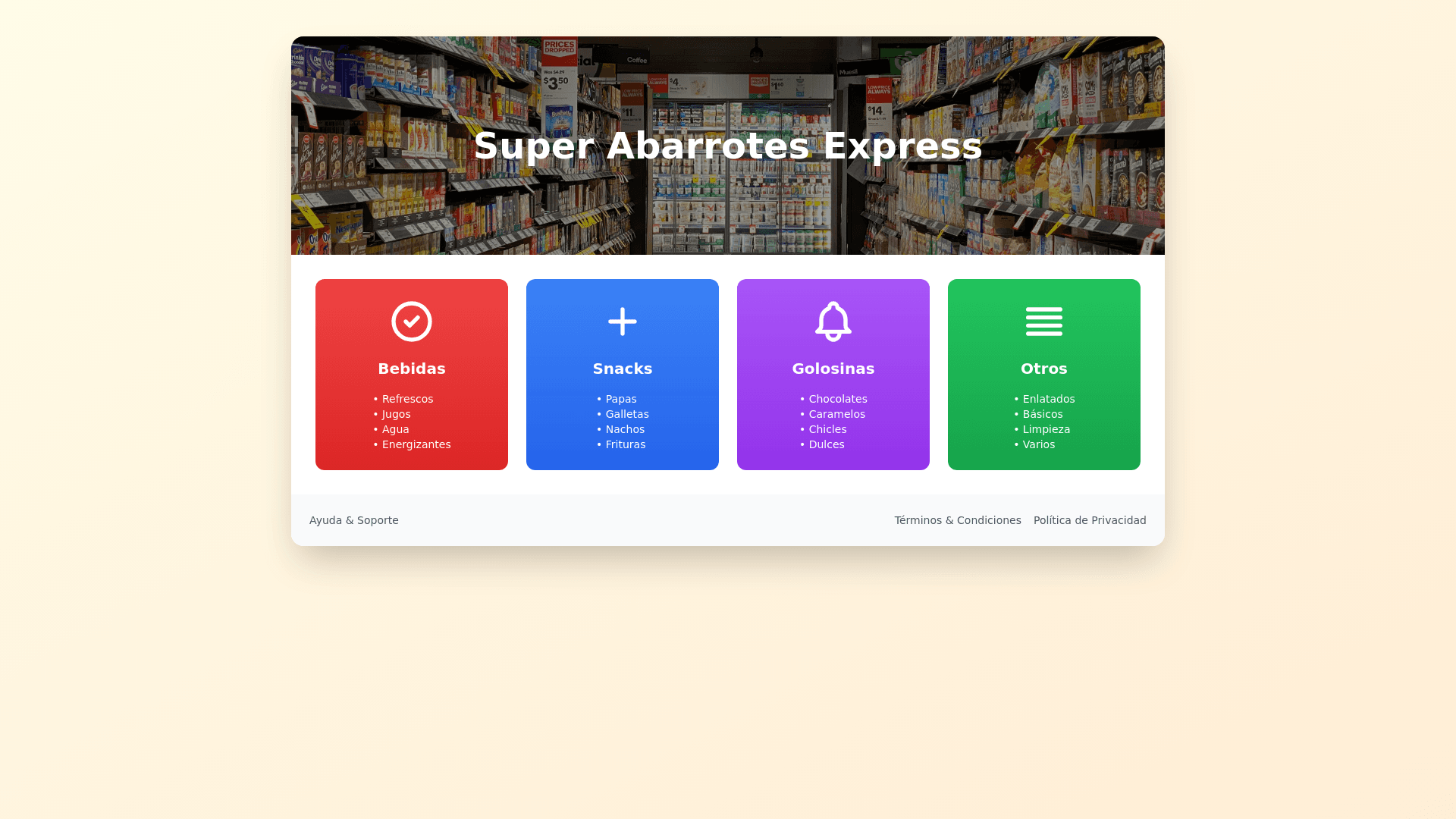Select Enlatados in the Otros list
Screen dimensions: 1456x819
tap(1048, 399)
